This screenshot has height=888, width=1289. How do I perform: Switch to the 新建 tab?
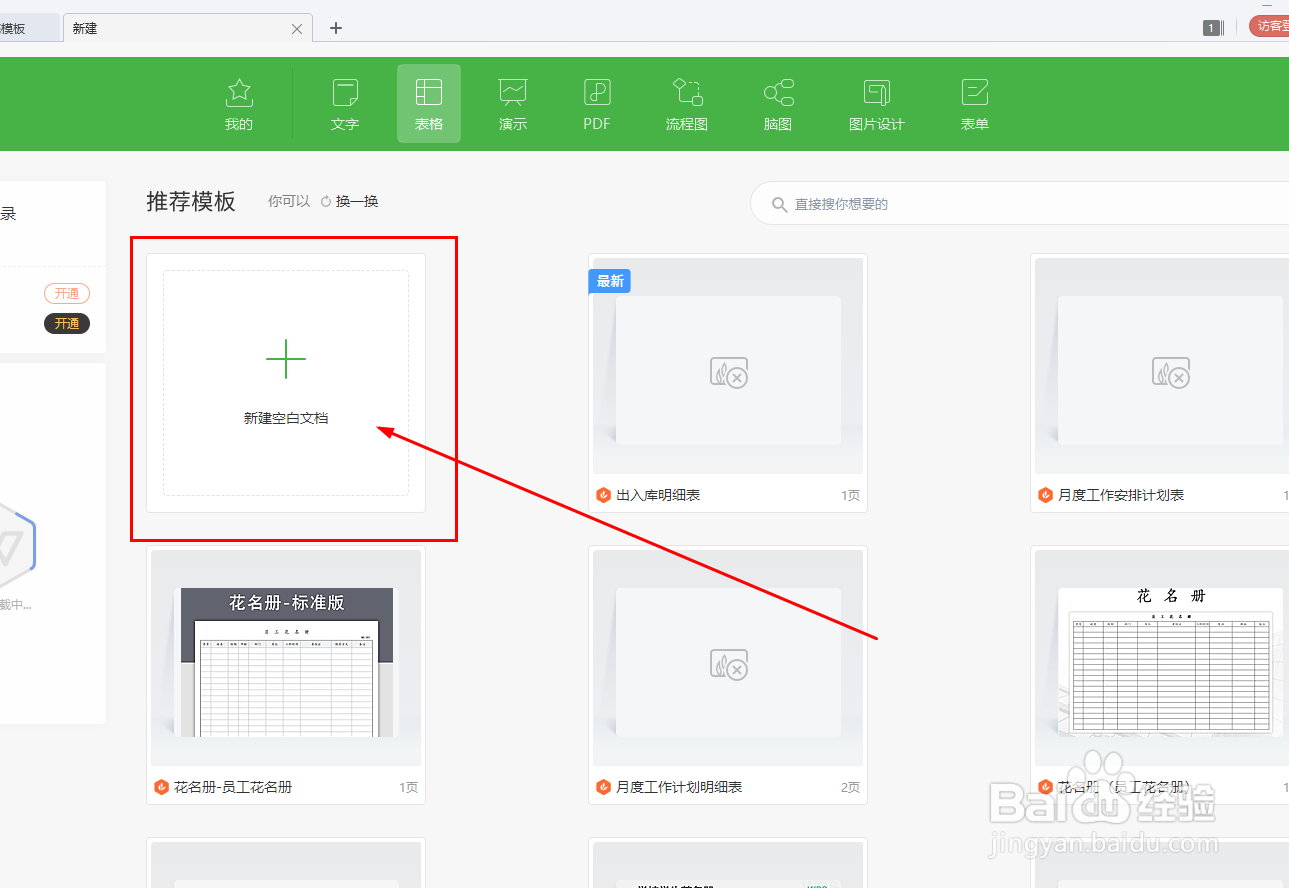188,28
